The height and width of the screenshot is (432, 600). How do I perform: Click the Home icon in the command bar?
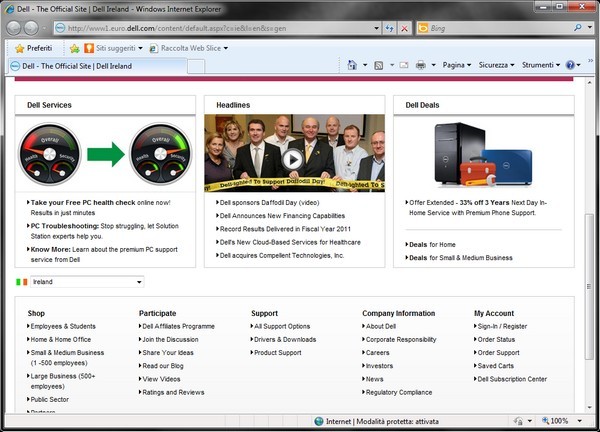pos(352,65)
